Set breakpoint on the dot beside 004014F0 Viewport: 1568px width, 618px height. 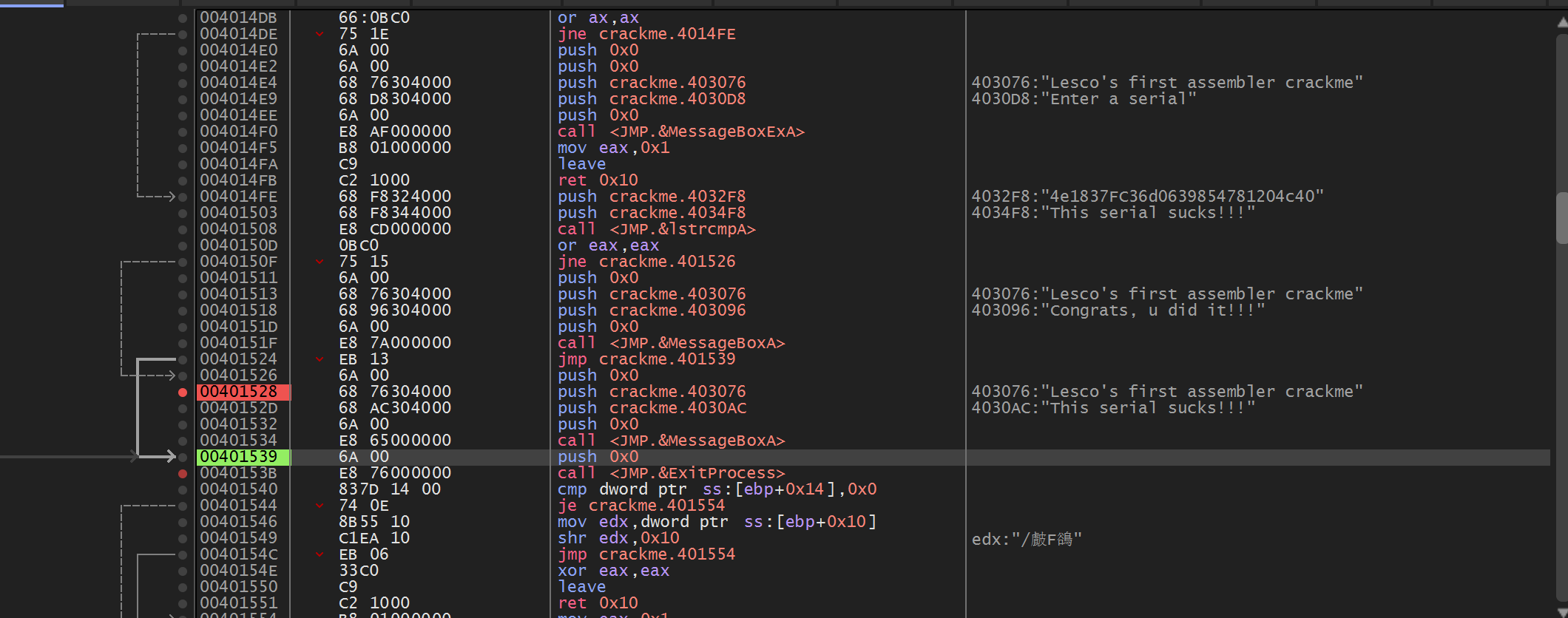point(183,132)
